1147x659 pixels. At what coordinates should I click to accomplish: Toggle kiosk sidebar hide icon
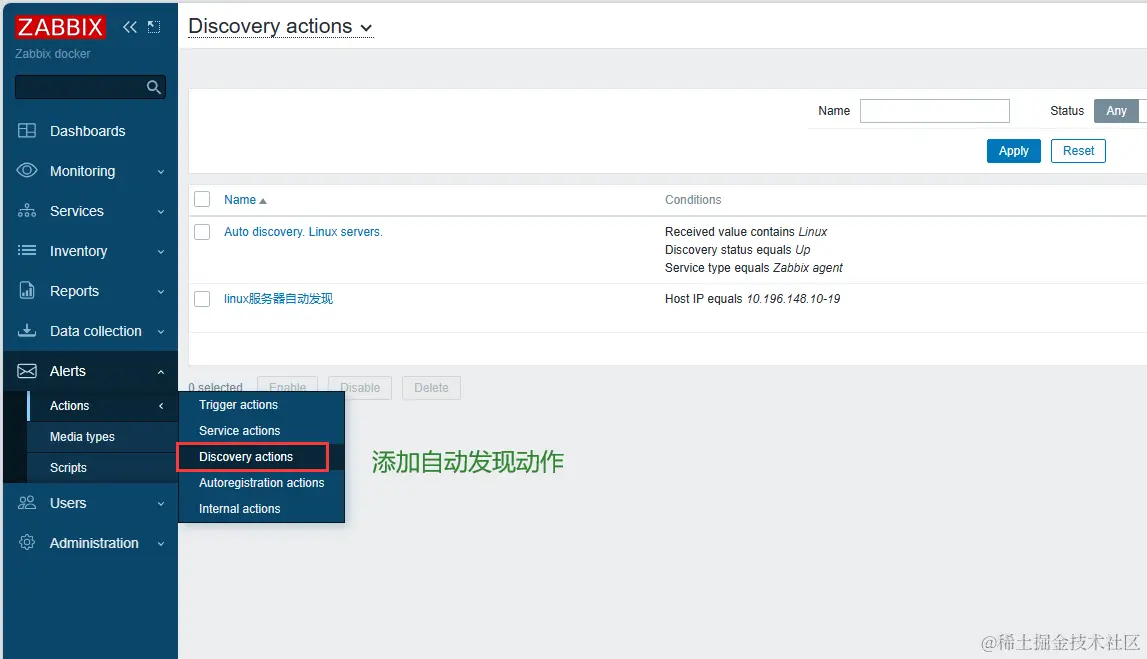coord(154,27)
